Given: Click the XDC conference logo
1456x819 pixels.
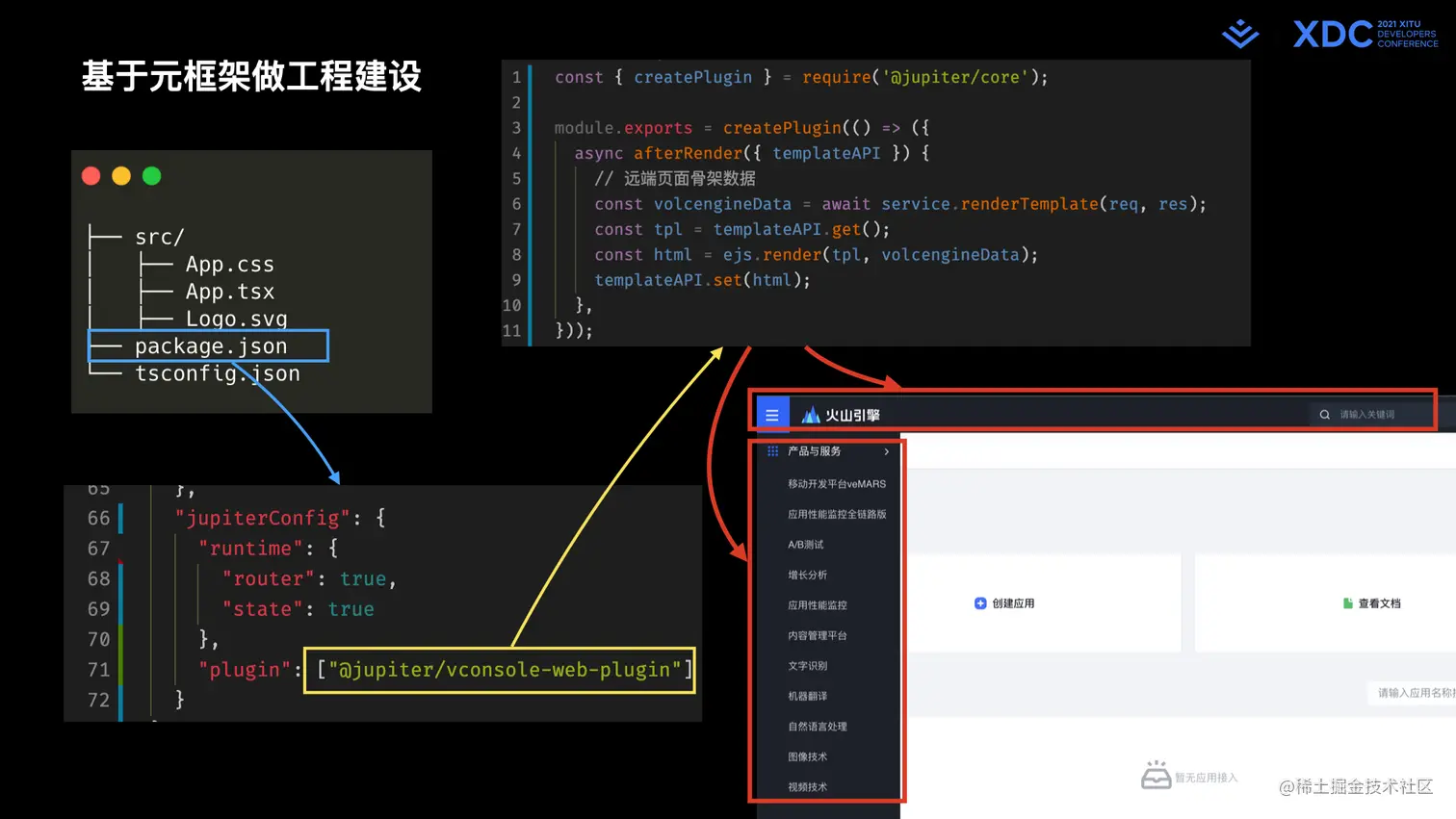Looking at the screenshot, I should coord(1365,34).
